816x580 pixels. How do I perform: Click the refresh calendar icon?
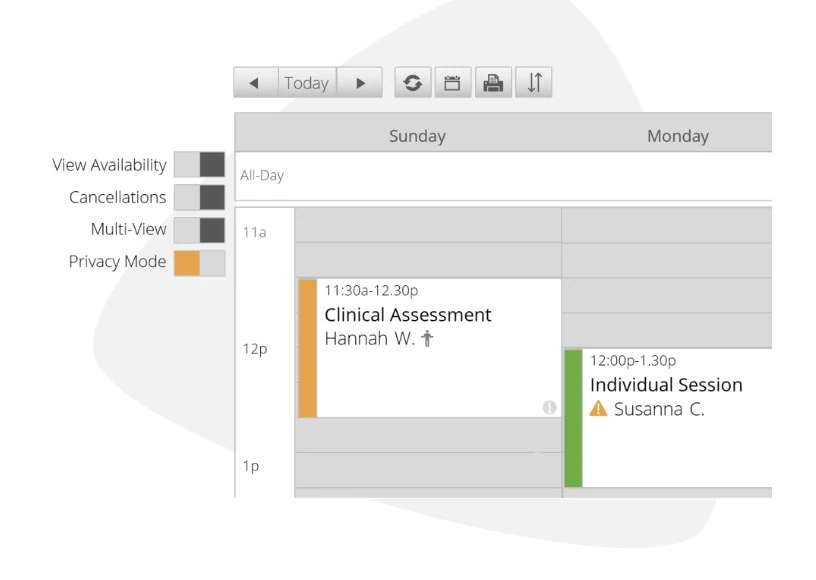414,82
